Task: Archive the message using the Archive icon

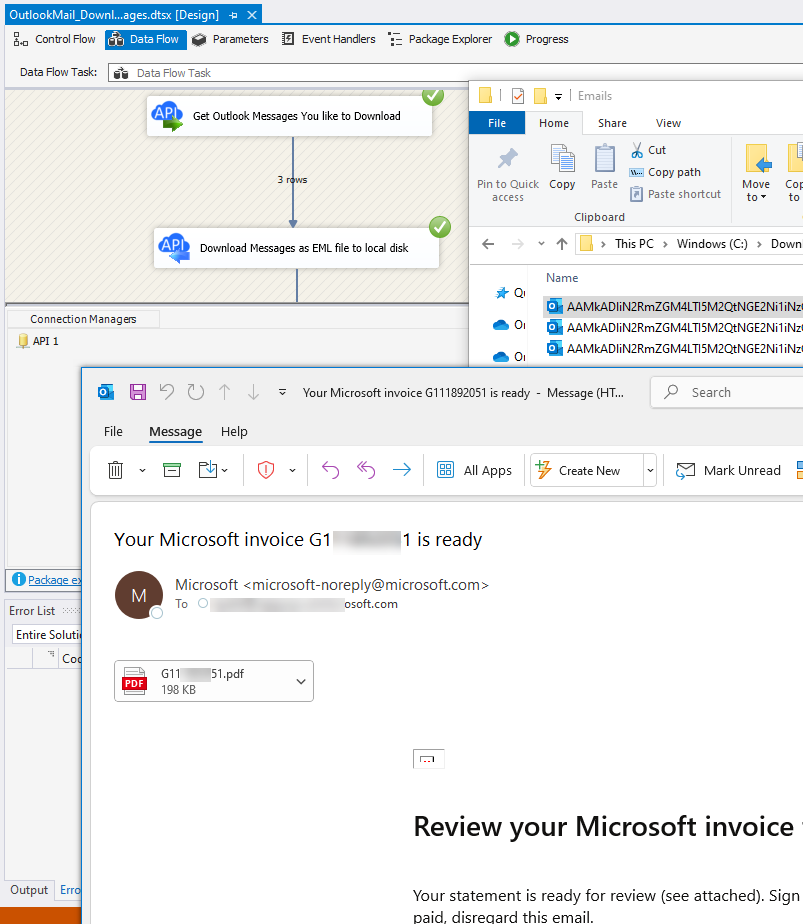Action: 172,470
